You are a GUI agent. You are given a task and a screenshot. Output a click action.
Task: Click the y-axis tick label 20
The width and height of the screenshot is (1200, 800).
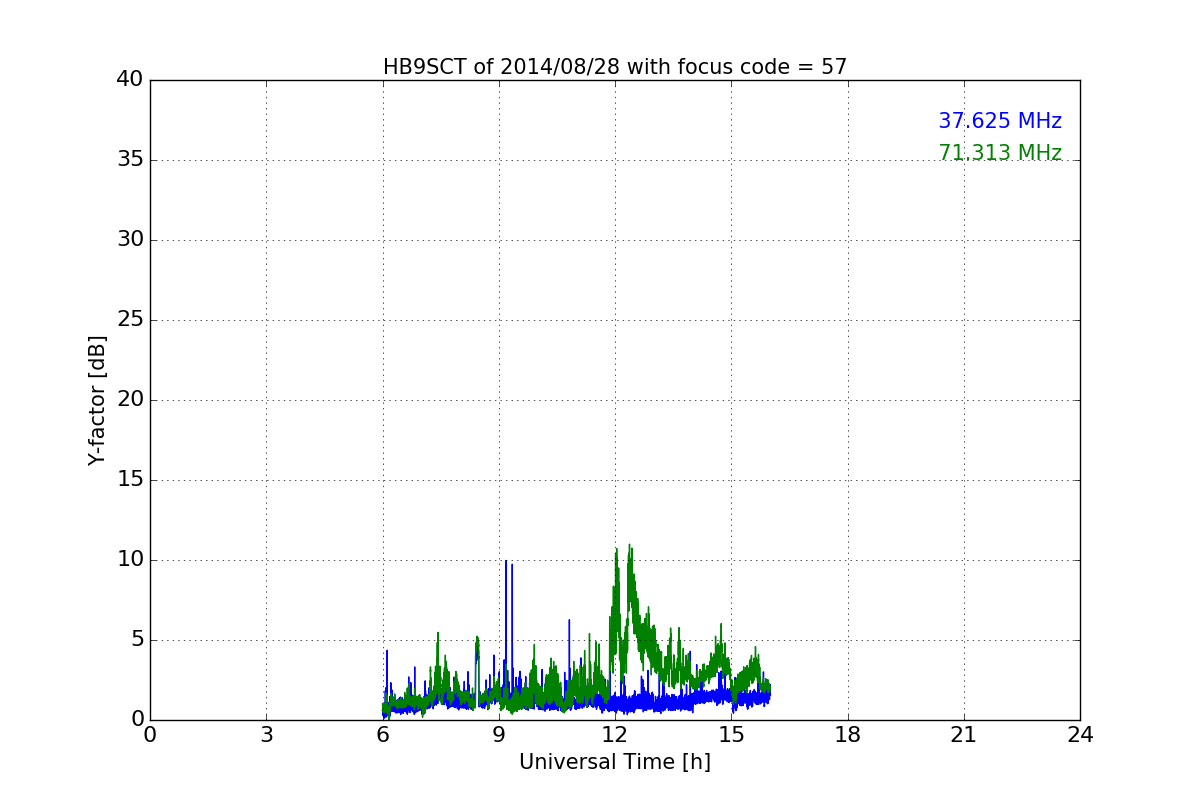tap(130, 400)
